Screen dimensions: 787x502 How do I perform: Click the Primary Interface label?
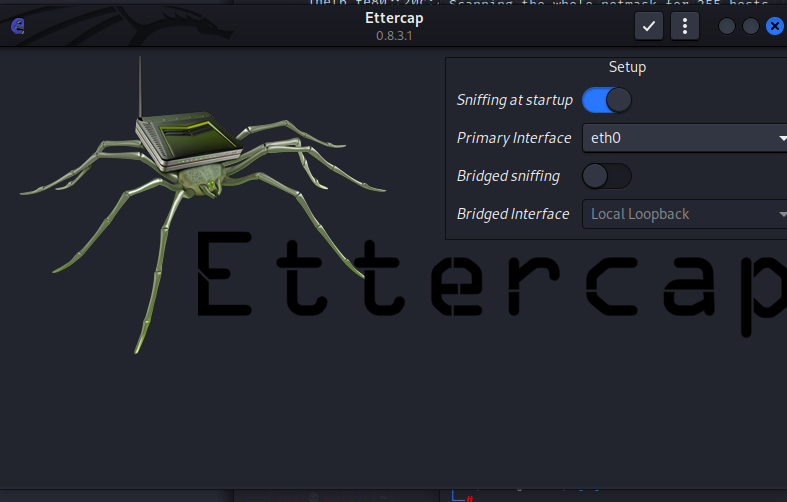pyautogui.click(x=514, y=138)
